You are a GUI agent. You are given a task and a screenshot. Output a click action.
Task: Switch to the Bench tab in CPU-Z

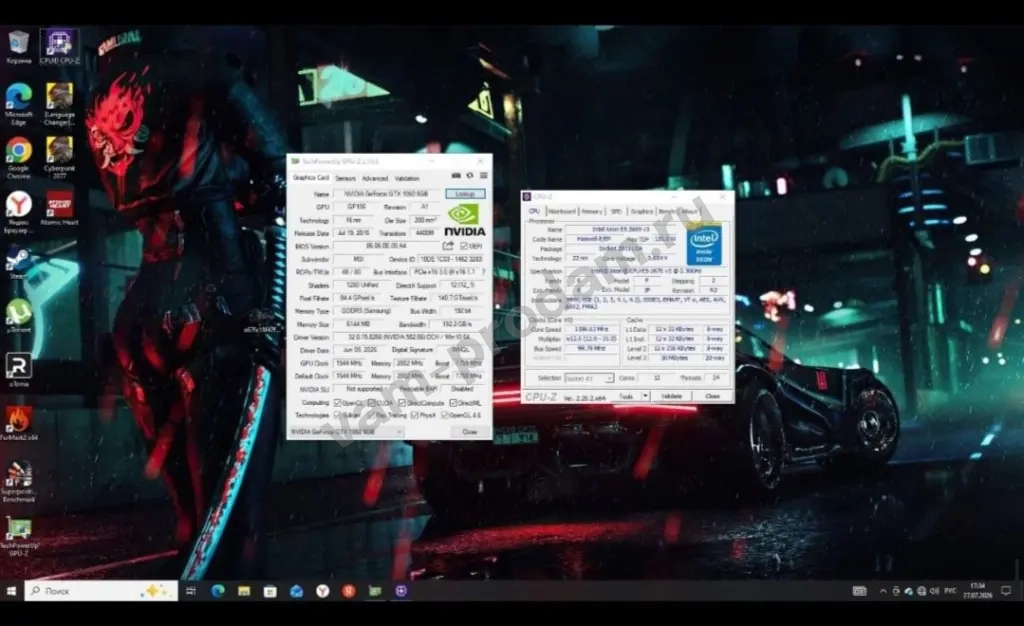[667, 211]
